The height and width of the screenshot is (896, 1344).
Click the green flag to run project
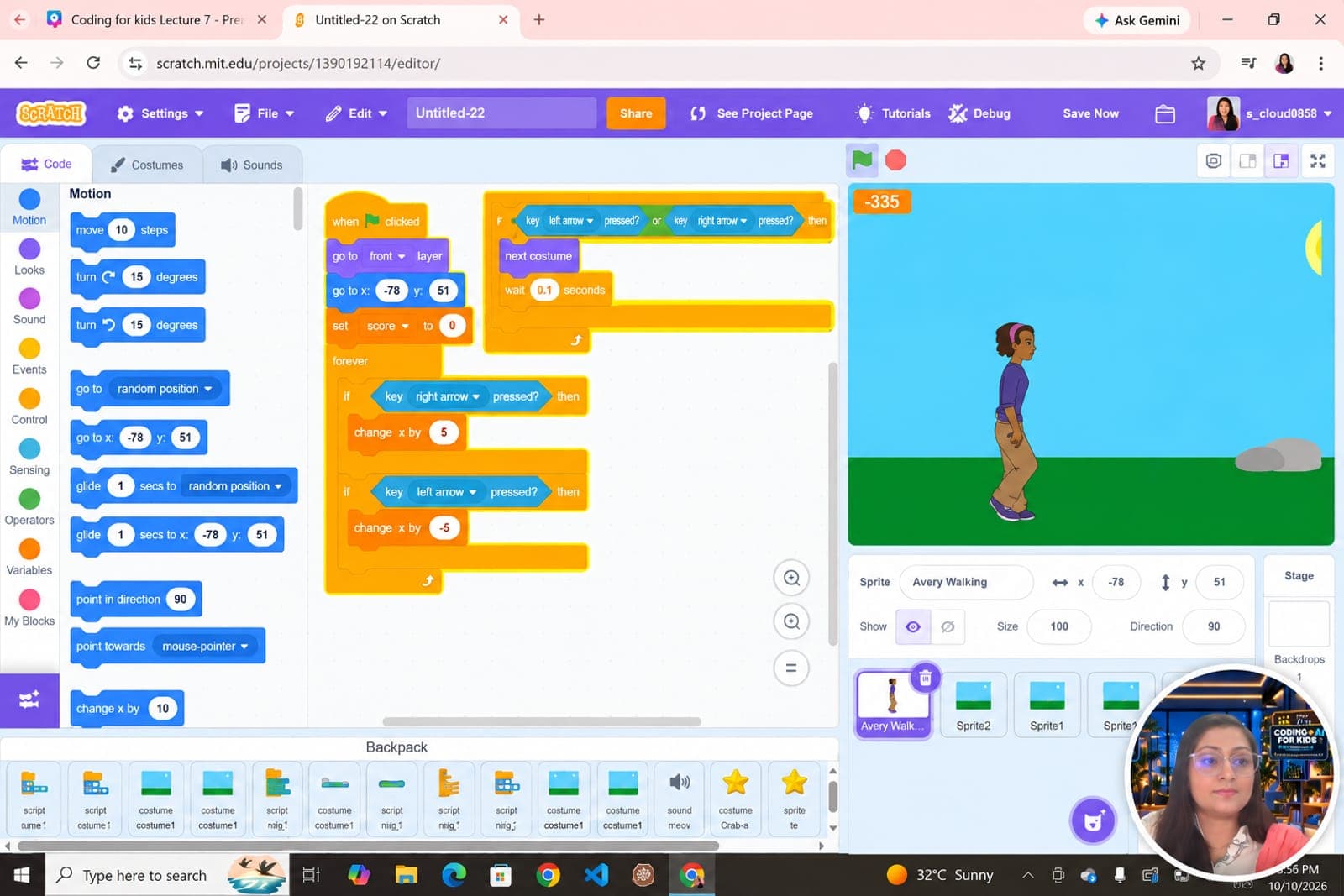862,160
